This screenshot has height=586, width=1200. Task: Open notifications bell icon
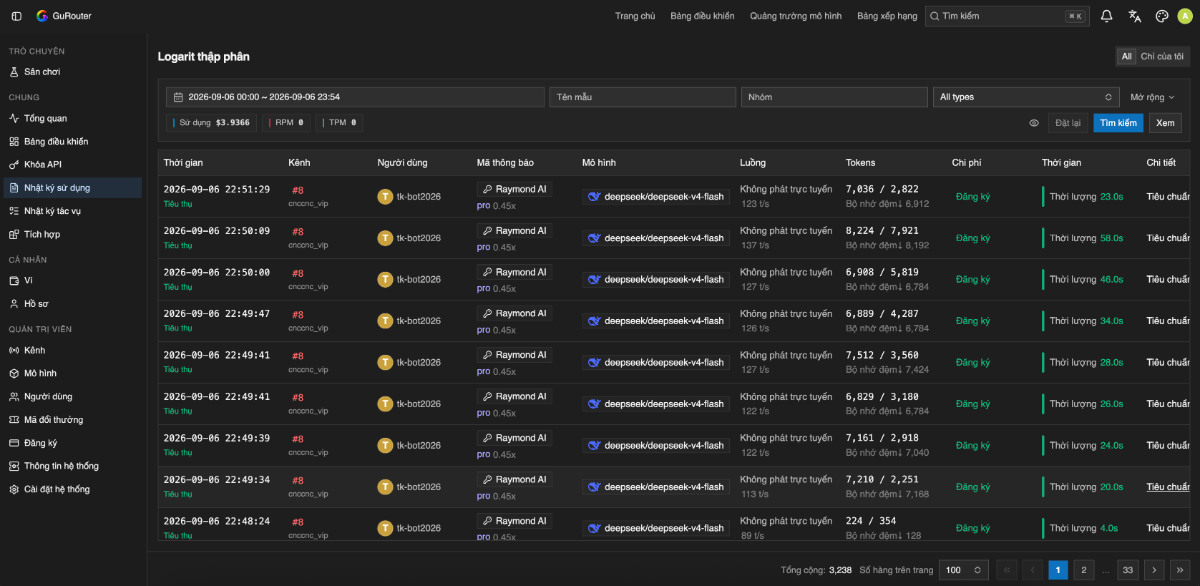click(1107, 16)
